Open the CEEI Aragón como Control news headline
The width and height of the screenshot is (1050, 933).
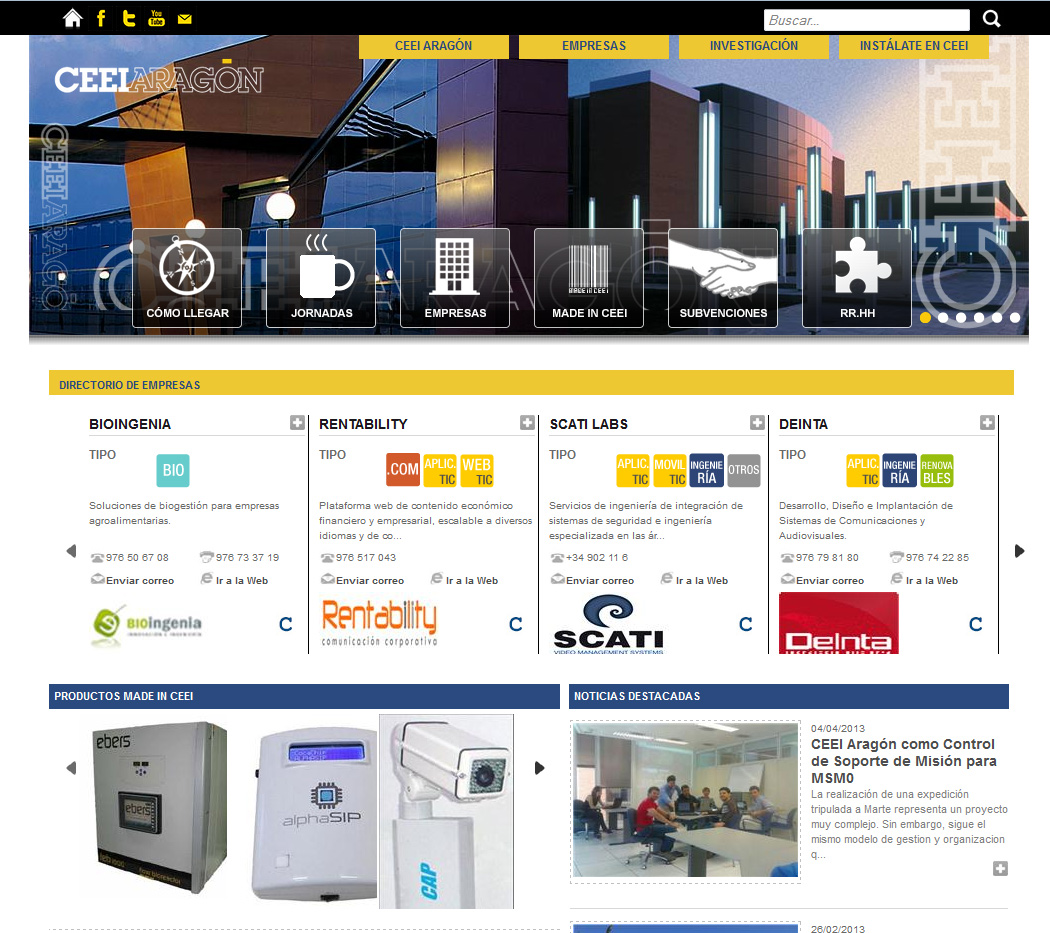point(903,761)
